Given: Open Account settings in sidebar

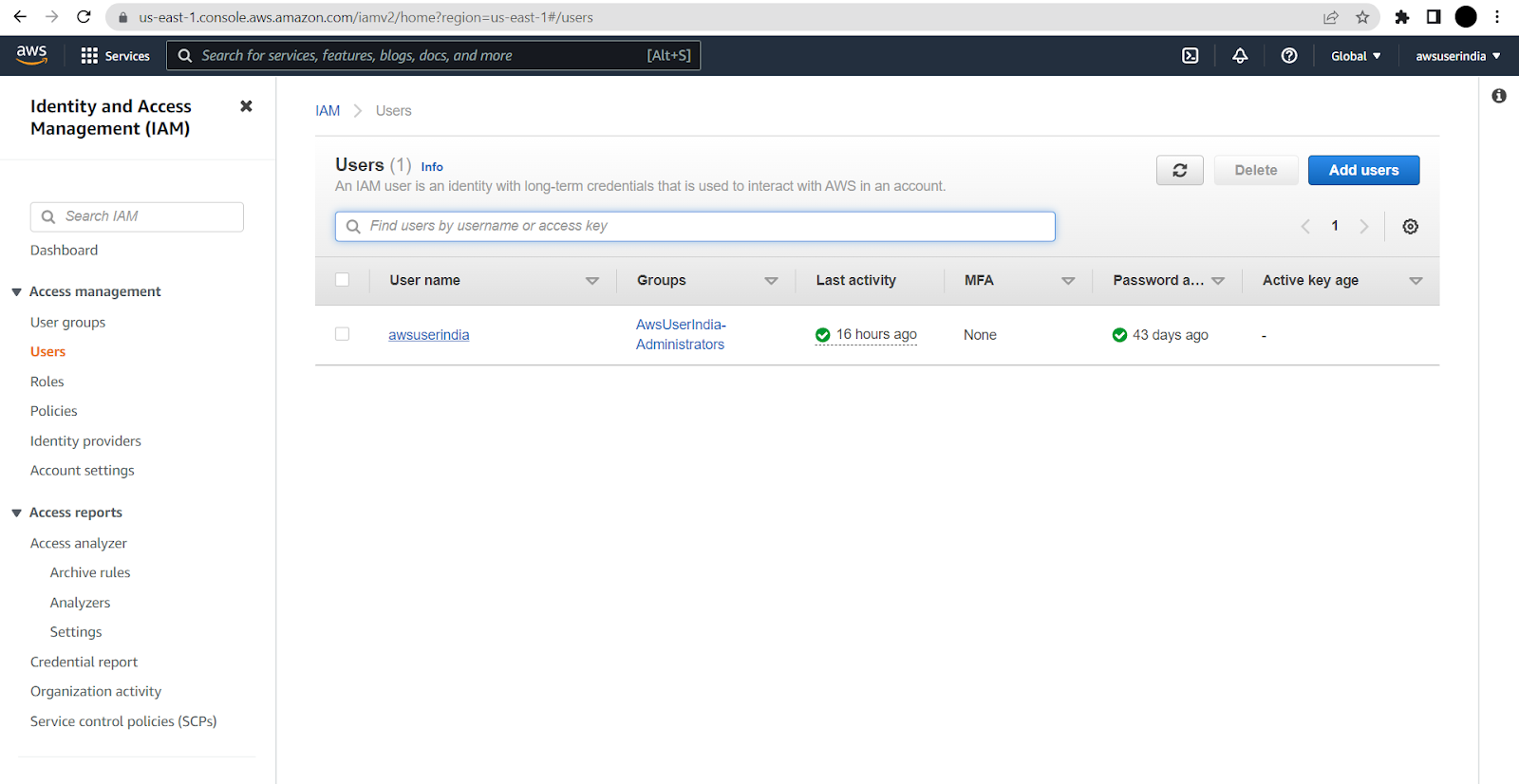Looking at the screenshot, I should (82, 471).
